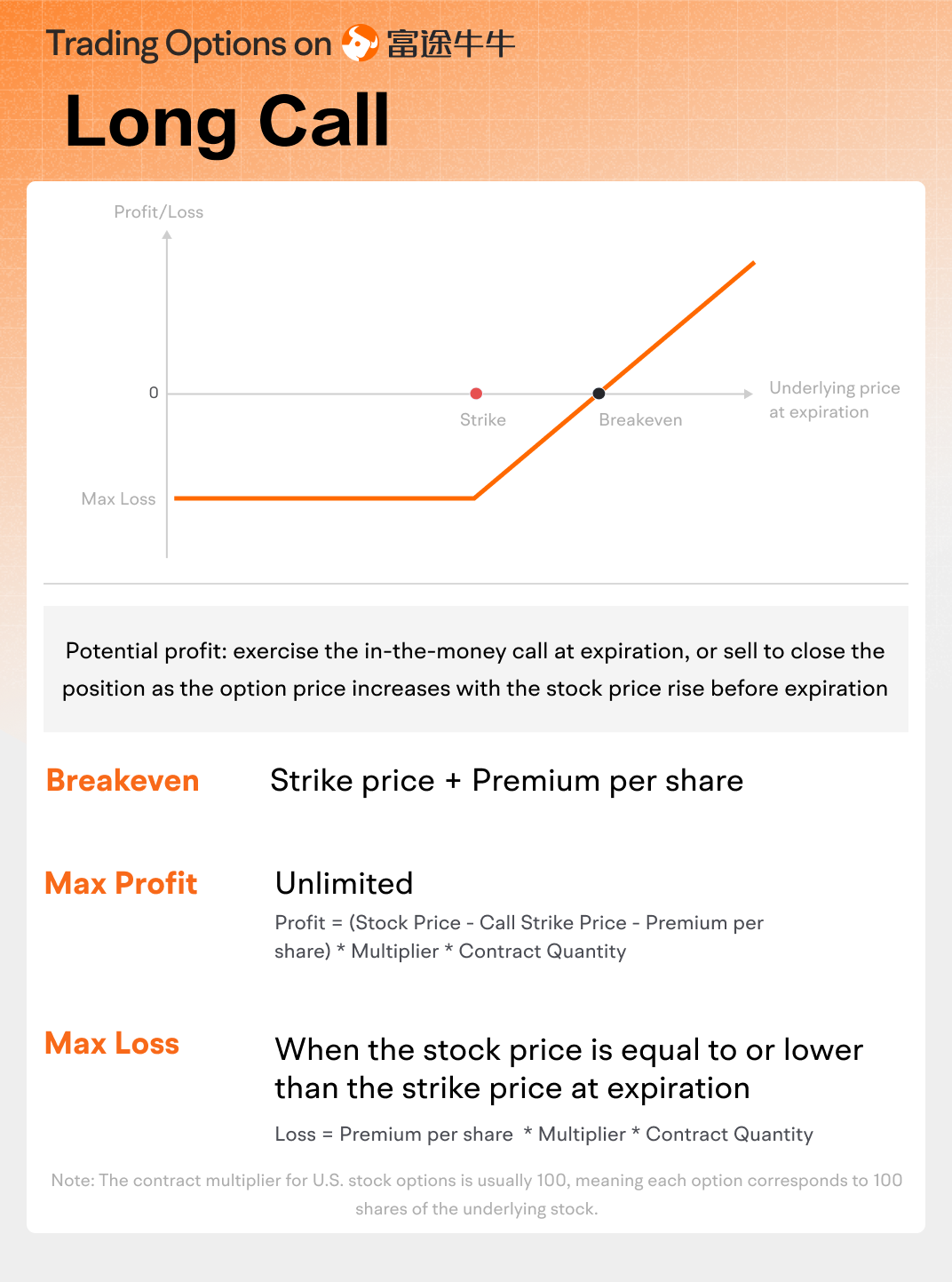Image resolution: width=952 pixels, height=1282 pixels.
Task: Click the black Breakeven dot on the chart
Action: (599, 394)
